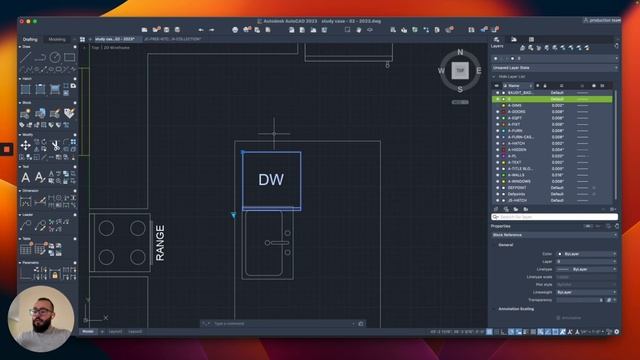This screenshot has height=360, width=640.
Task: Click the E compass direction on ViewCube
Action: pyautogui.click(x=479, y=71)
